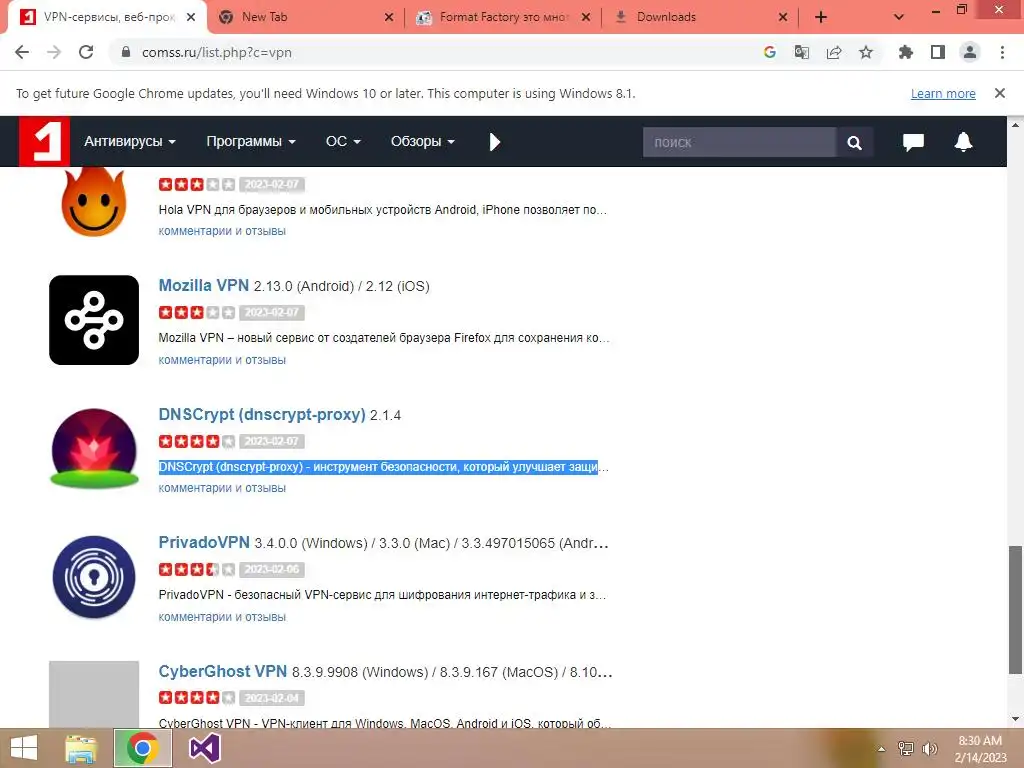
Task: Open the notifications bell icon
Action: pos(963,142)
